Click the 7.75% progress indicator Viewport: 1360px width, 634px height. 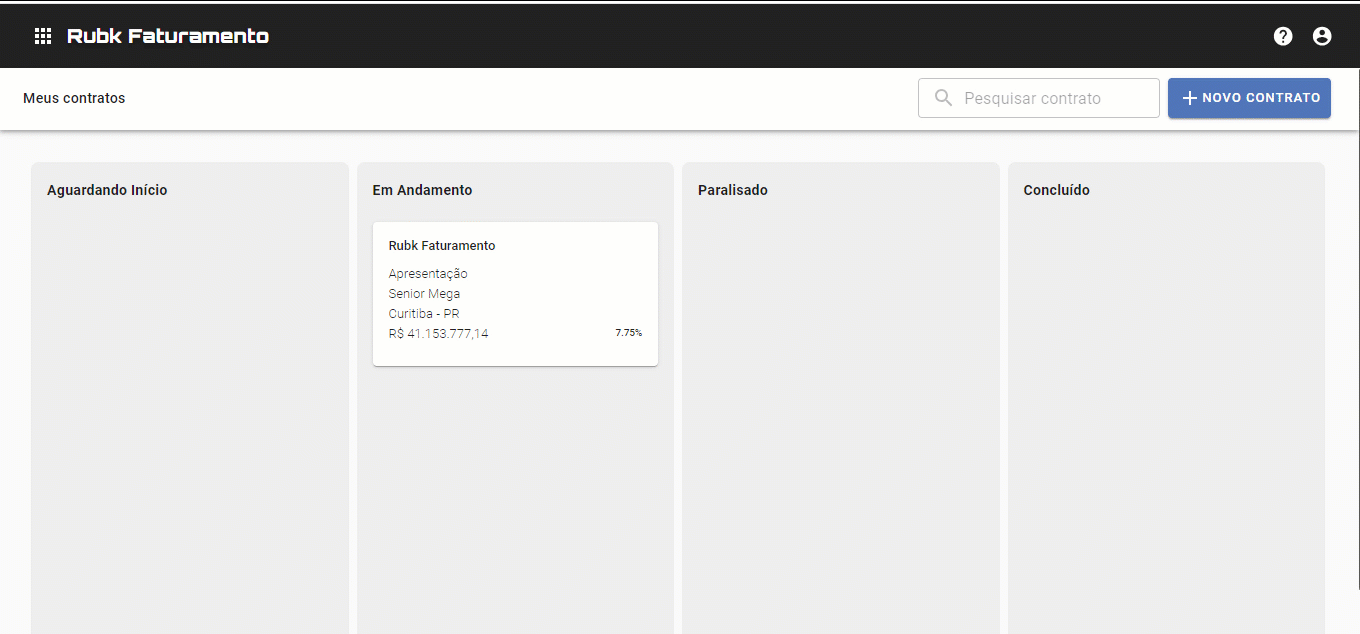(x=628, y=333)
